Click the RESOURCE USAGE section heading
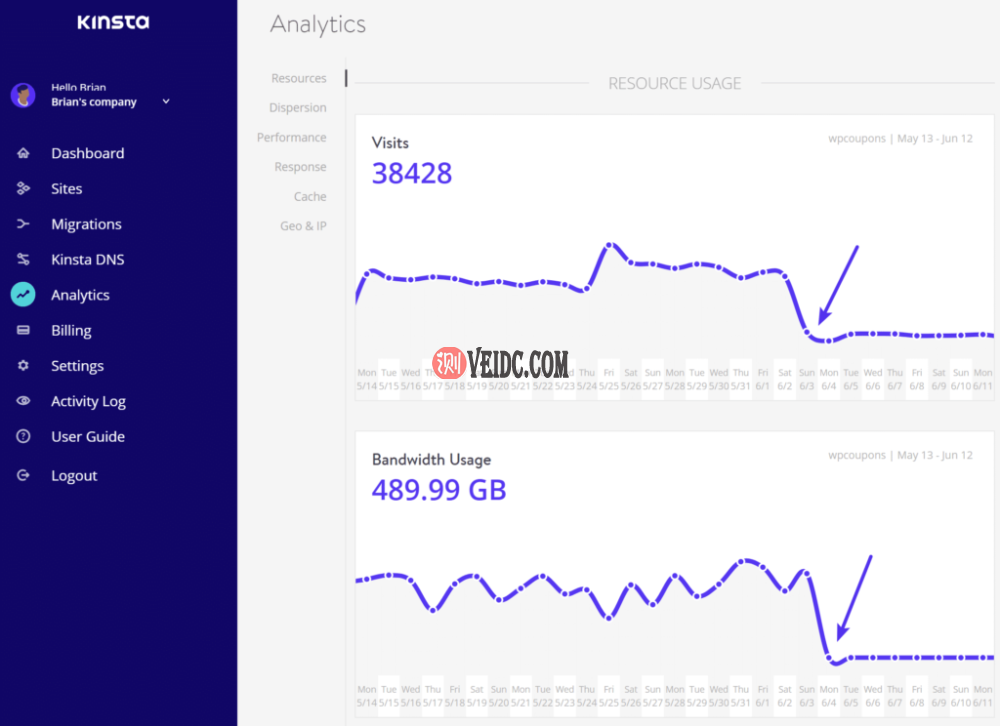The height and width of the screenshot is (726, 1000). point(675,84)
